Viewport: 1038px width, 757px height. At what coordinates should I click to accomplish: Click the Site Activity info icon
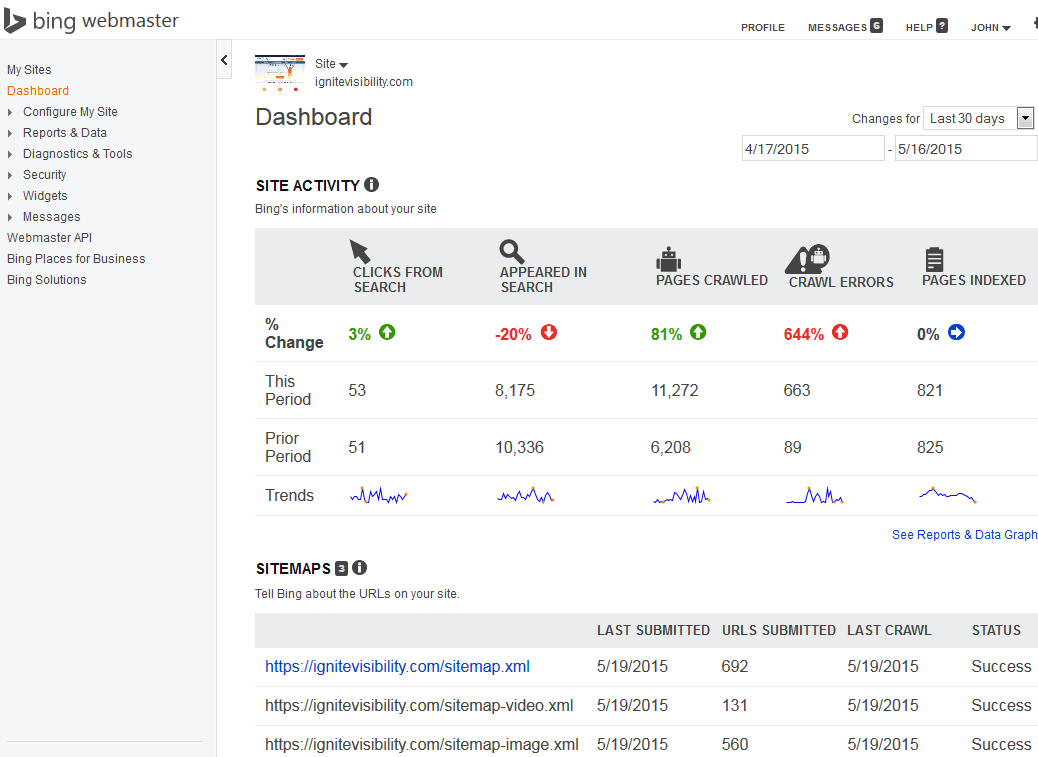371,185
